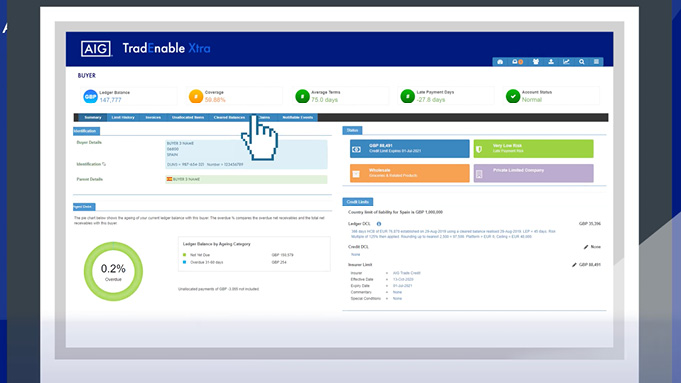Open notifications bell with orange badge

(x=517, y=62)
